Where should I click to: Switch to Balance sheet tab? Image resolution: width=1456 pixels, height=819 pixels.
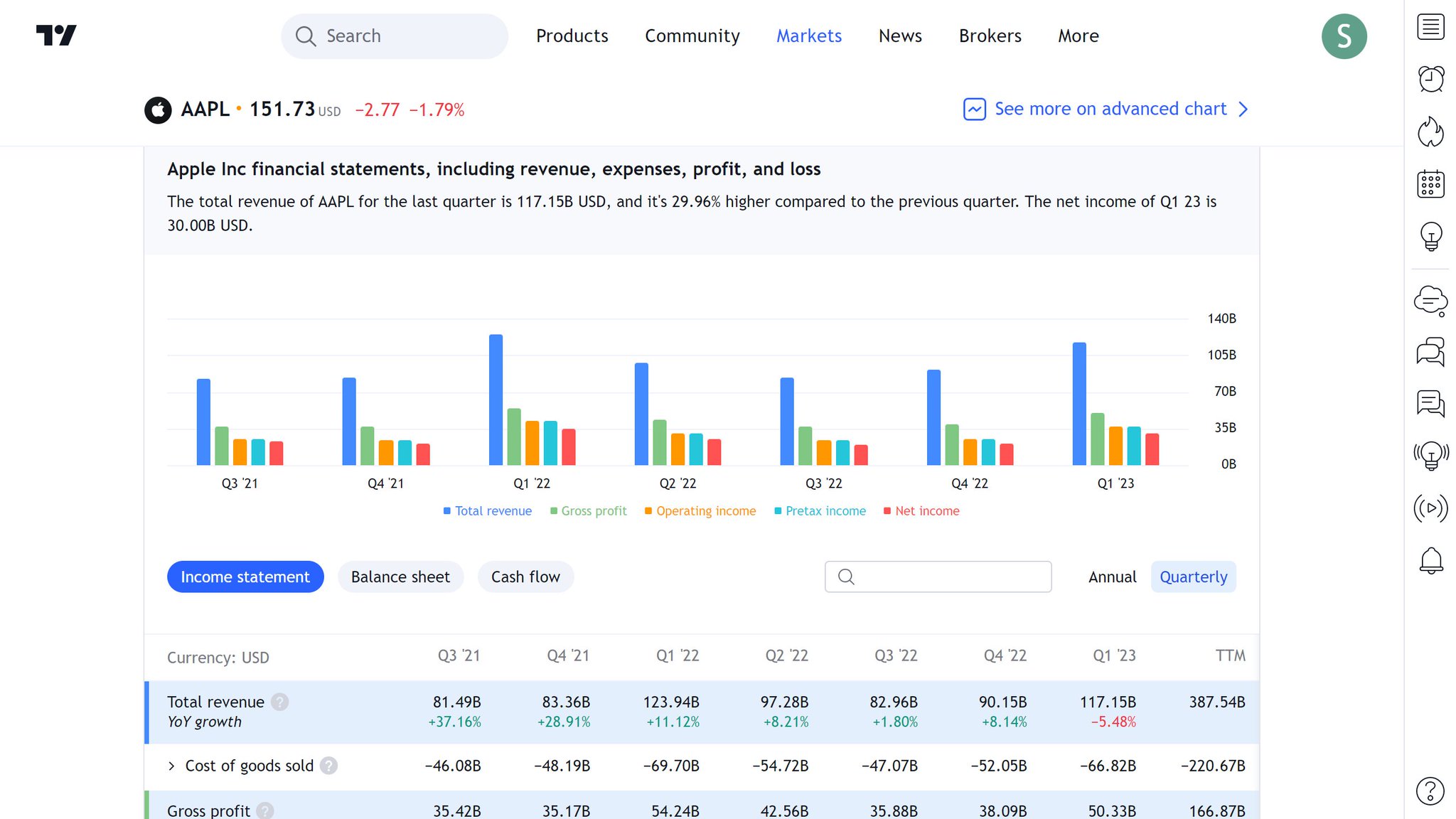tap(400, 577)
